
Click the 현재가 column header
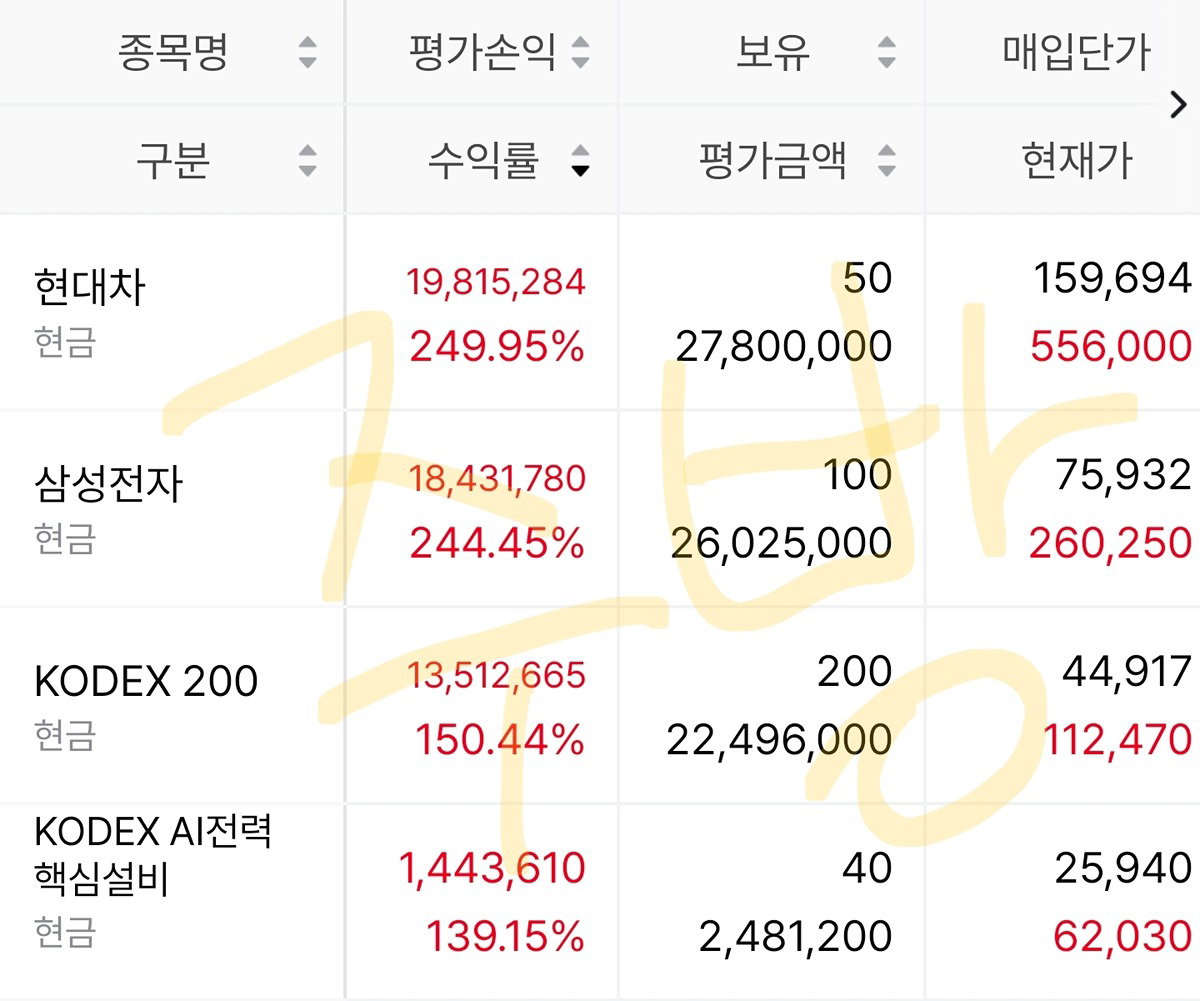pos(1077,160)
